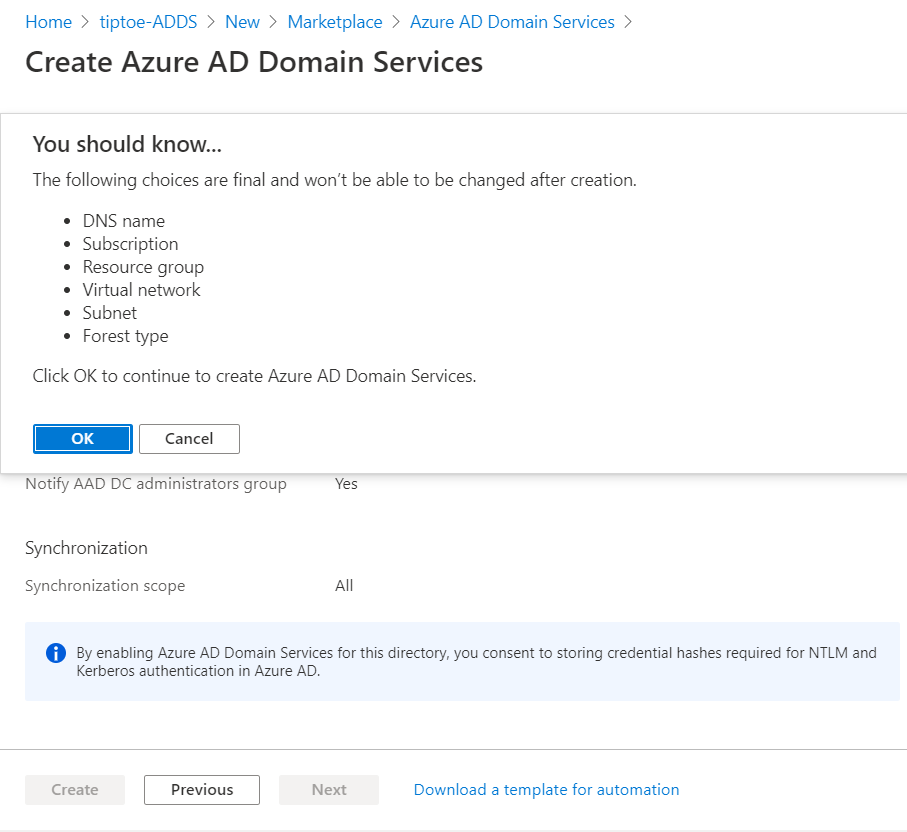Click the greyed-out Next button
The width and height of the screenshot is (907, 832).
[x=329, y=790]
